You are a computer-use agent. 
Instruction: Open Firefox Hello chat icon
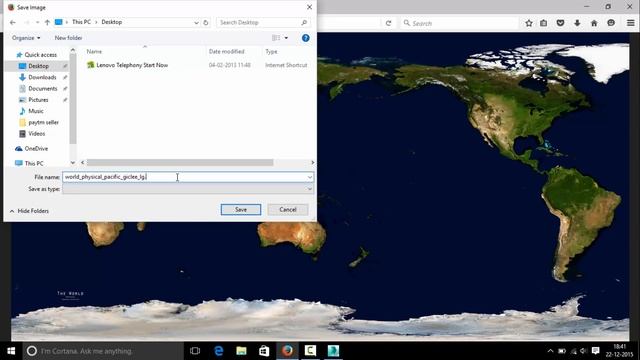tap(611, 23)
